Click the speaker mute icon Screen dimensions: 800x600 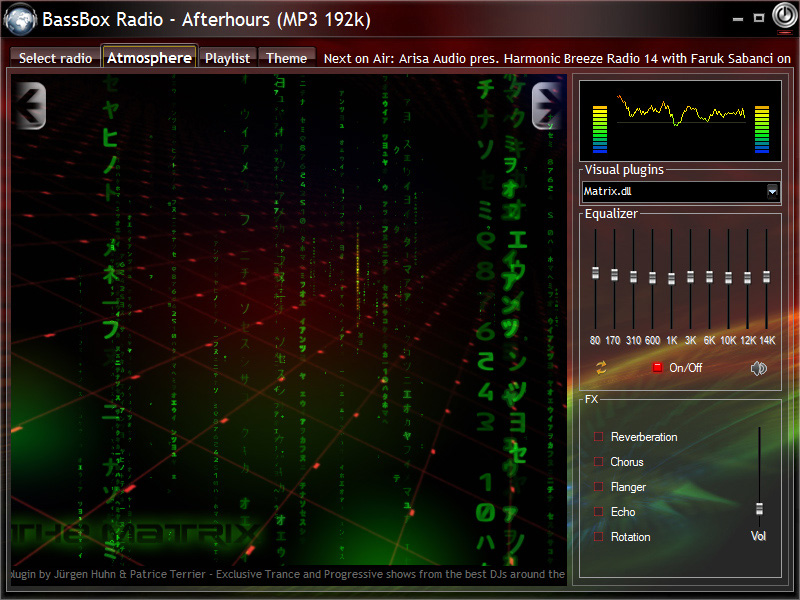click(759, 368)
